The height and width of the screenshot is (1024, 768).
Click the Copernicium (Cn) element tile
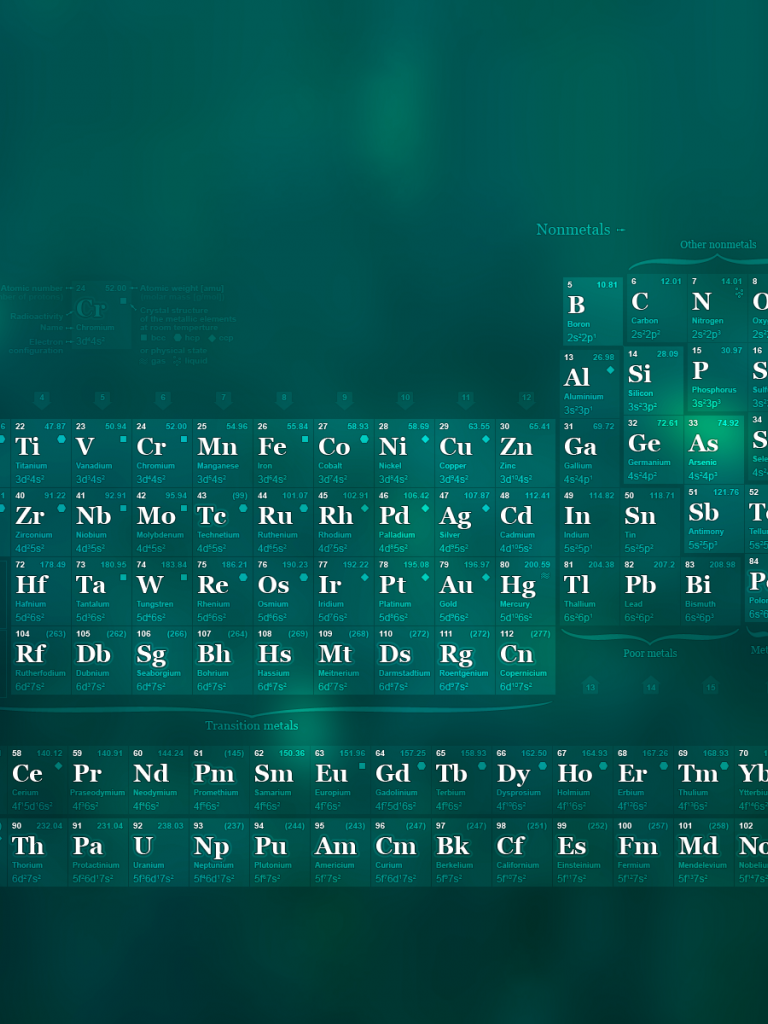click(525, 660)
